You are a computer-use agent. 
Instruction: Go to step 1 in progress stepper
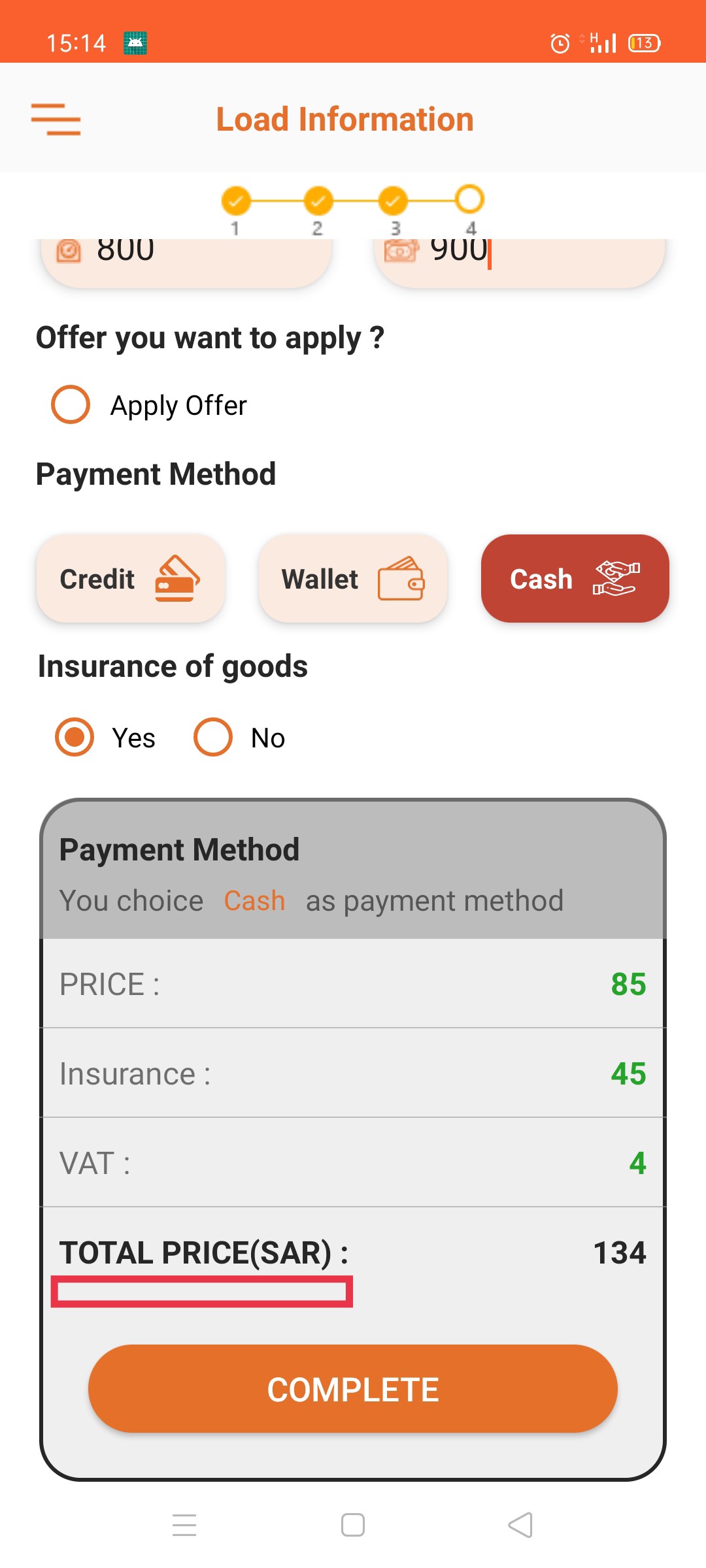236,201
